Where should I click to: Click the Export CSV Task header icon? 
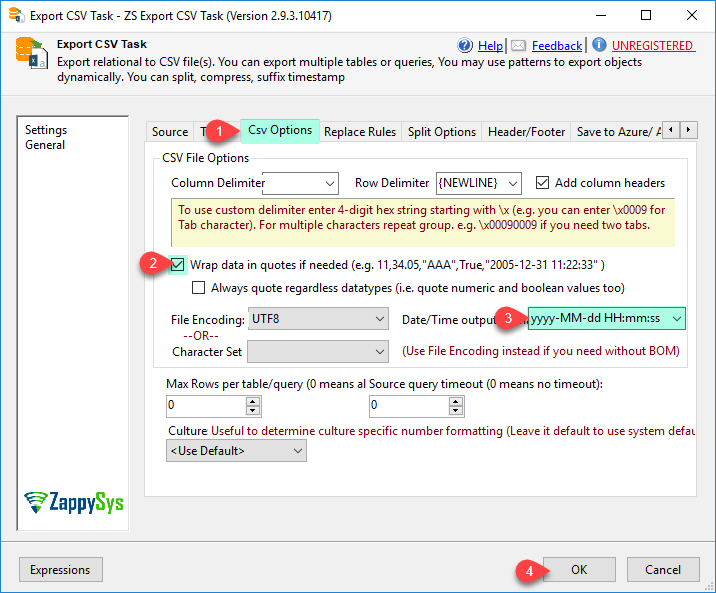(x=31, y=53)
